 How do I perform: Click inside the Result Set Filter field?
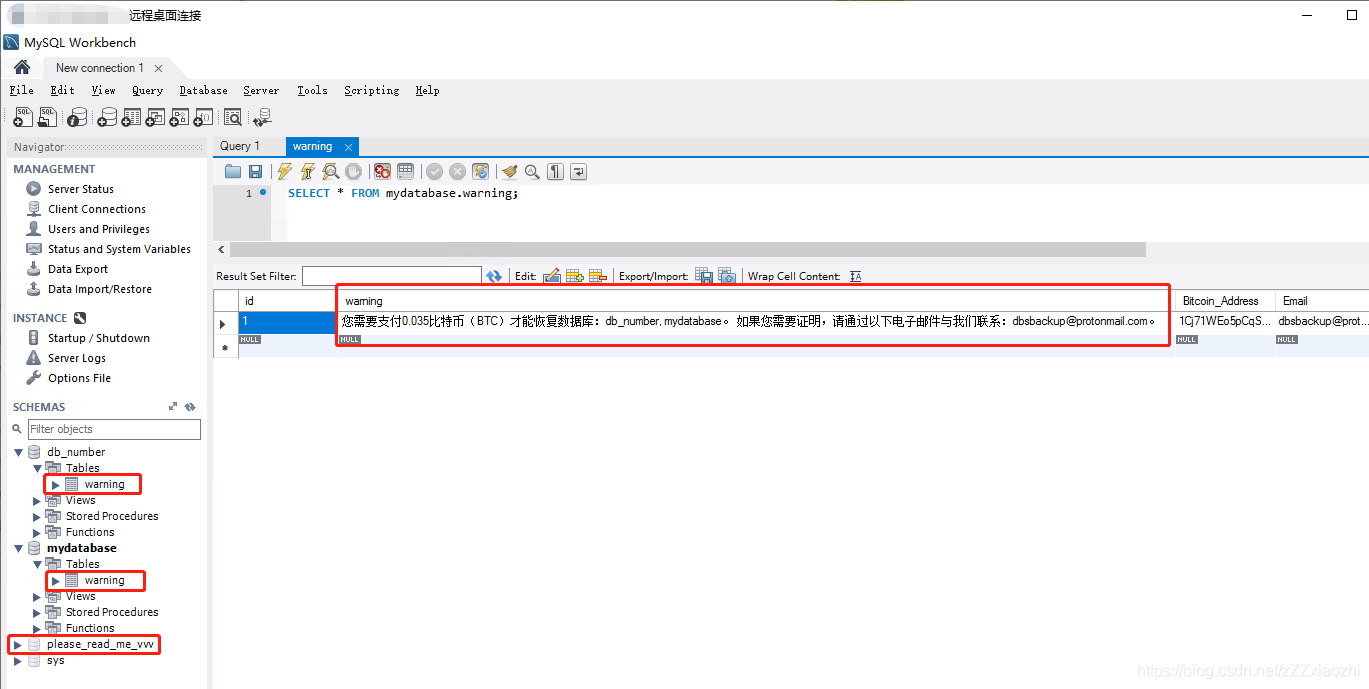[392, 276]
